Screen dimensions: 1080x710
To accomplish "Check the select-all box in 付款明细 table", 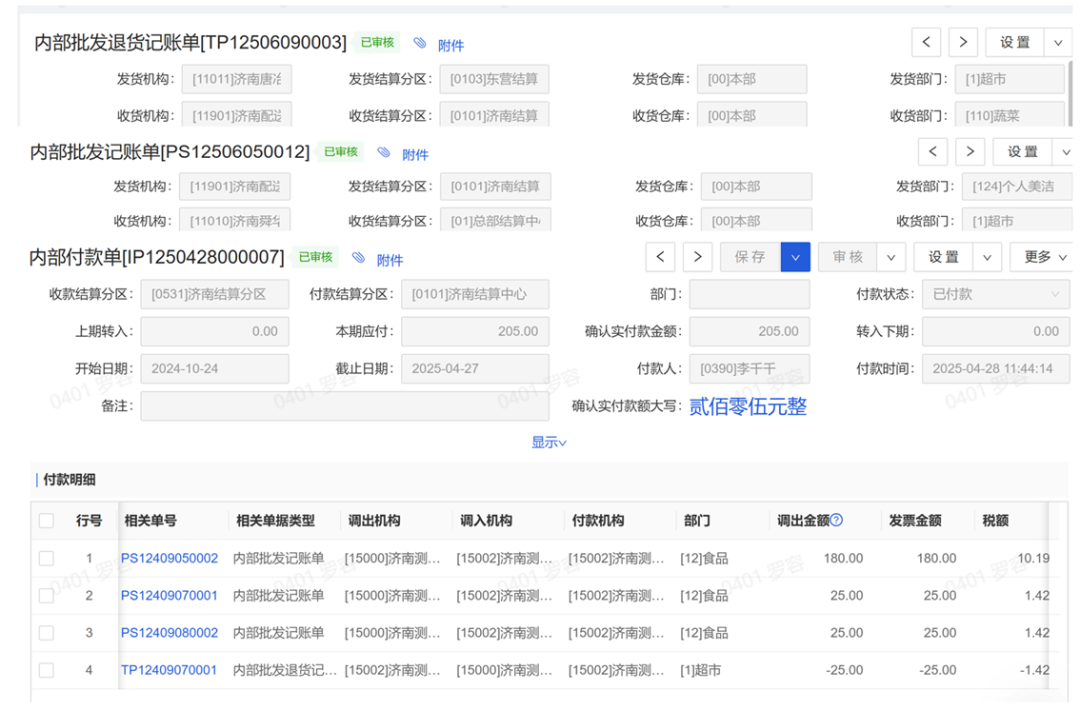I will (46, 520).
